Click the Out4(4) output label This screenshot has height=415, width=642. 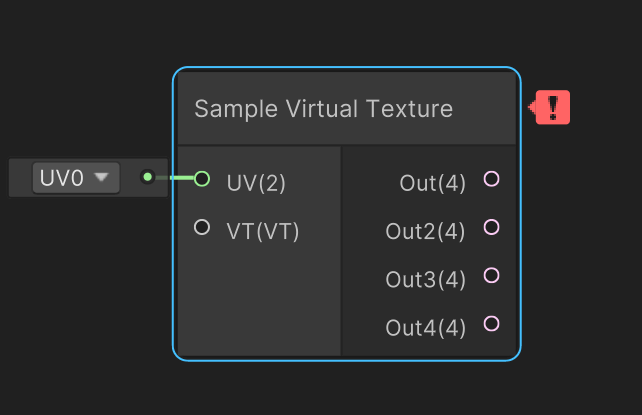click(425, 328)
